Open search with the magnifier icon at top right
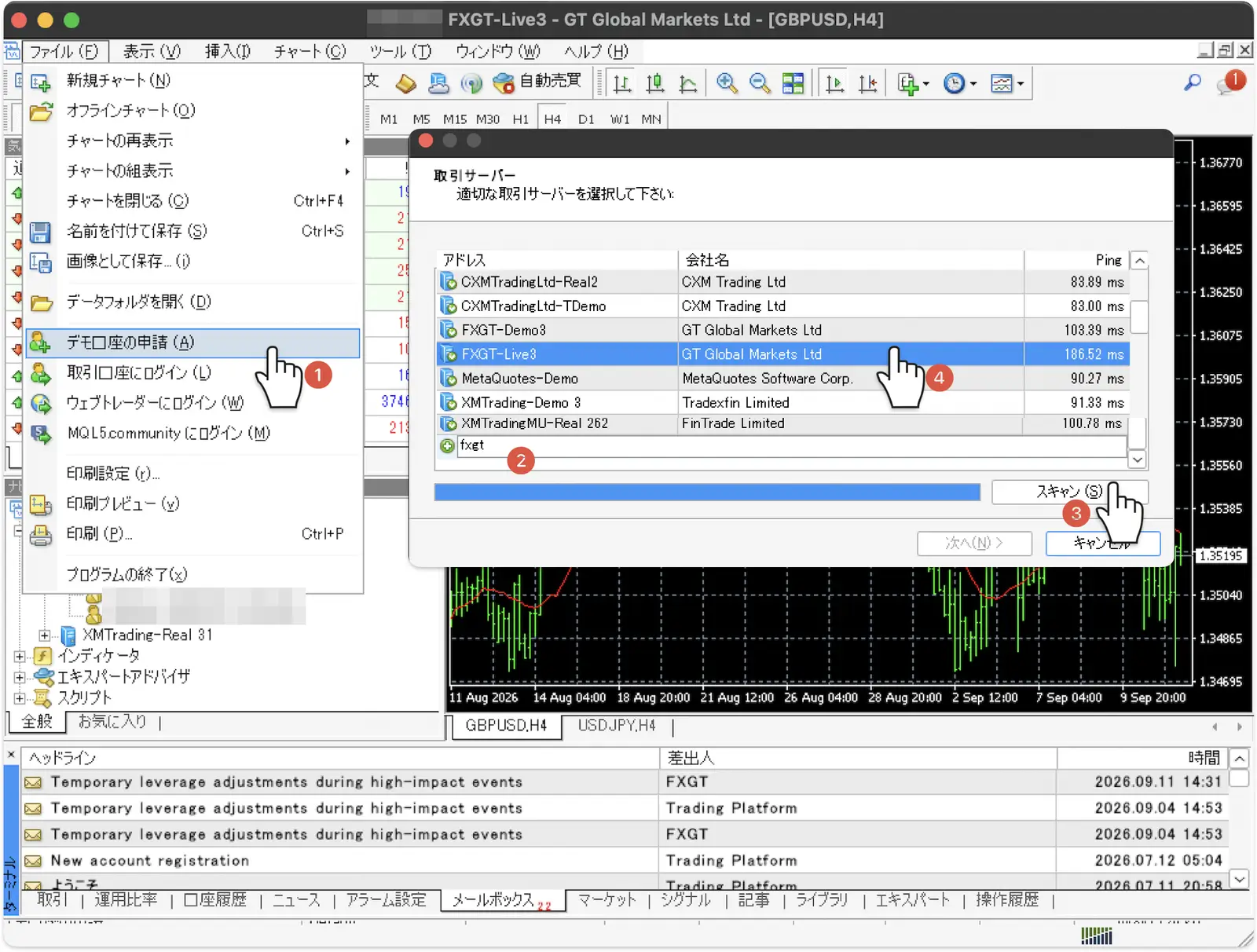This screenshot has width=1257, height=952. tap(1193, 82)
